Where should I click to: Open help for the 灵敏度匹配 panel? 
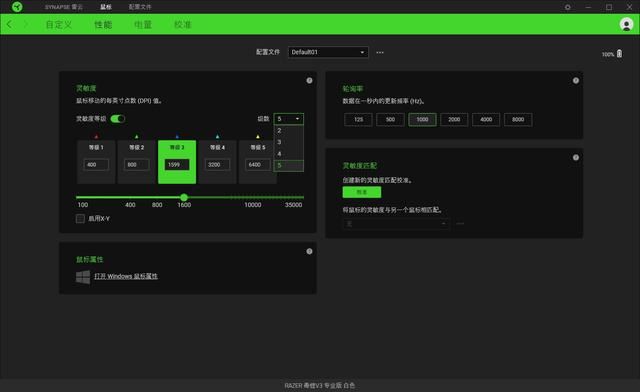(x=576, y=157)
